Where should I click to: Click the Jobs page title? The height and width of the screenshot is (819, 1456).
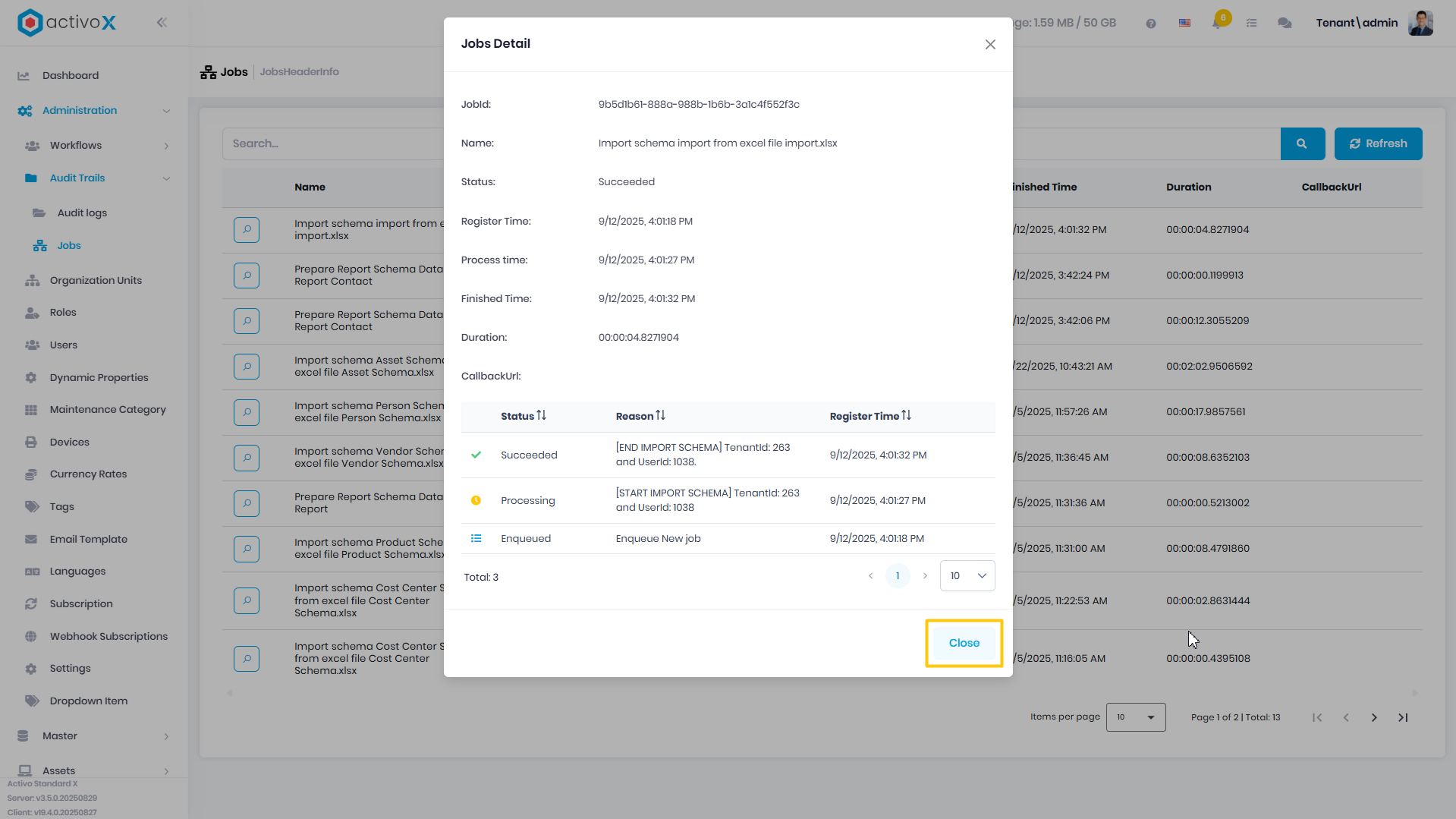coord(234,72)
